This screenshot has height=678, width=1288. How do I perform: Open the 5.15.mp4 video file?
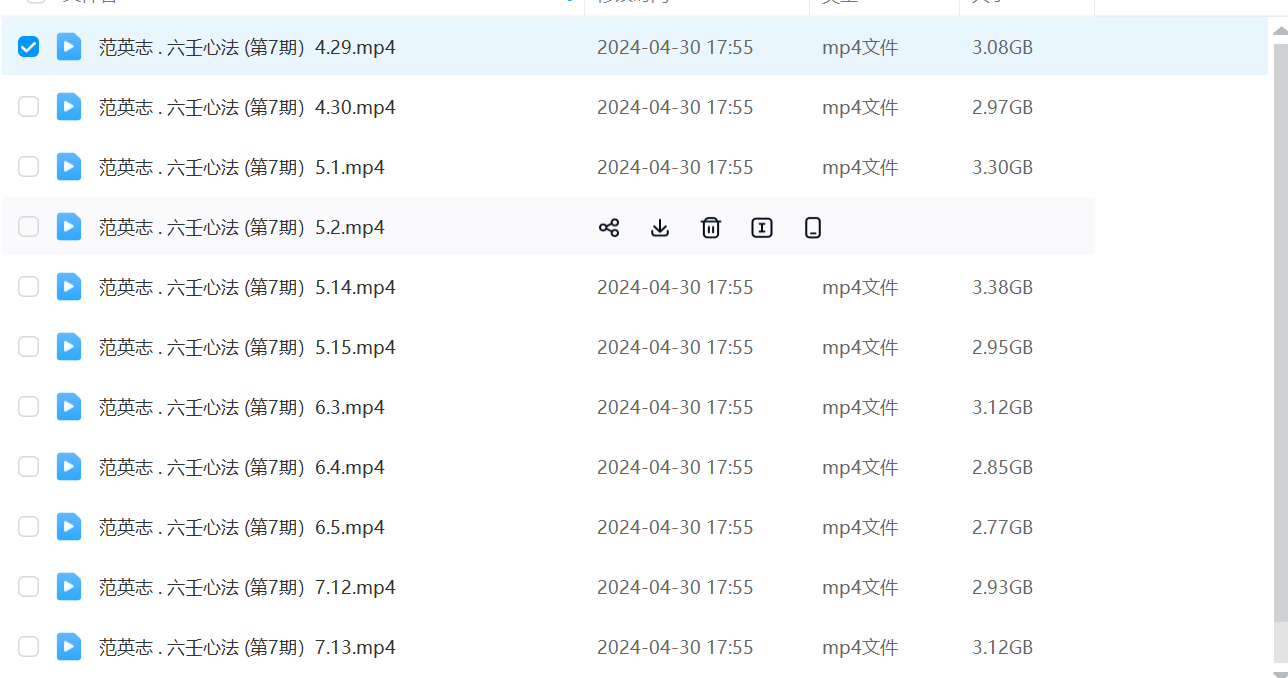coord(247,347)
